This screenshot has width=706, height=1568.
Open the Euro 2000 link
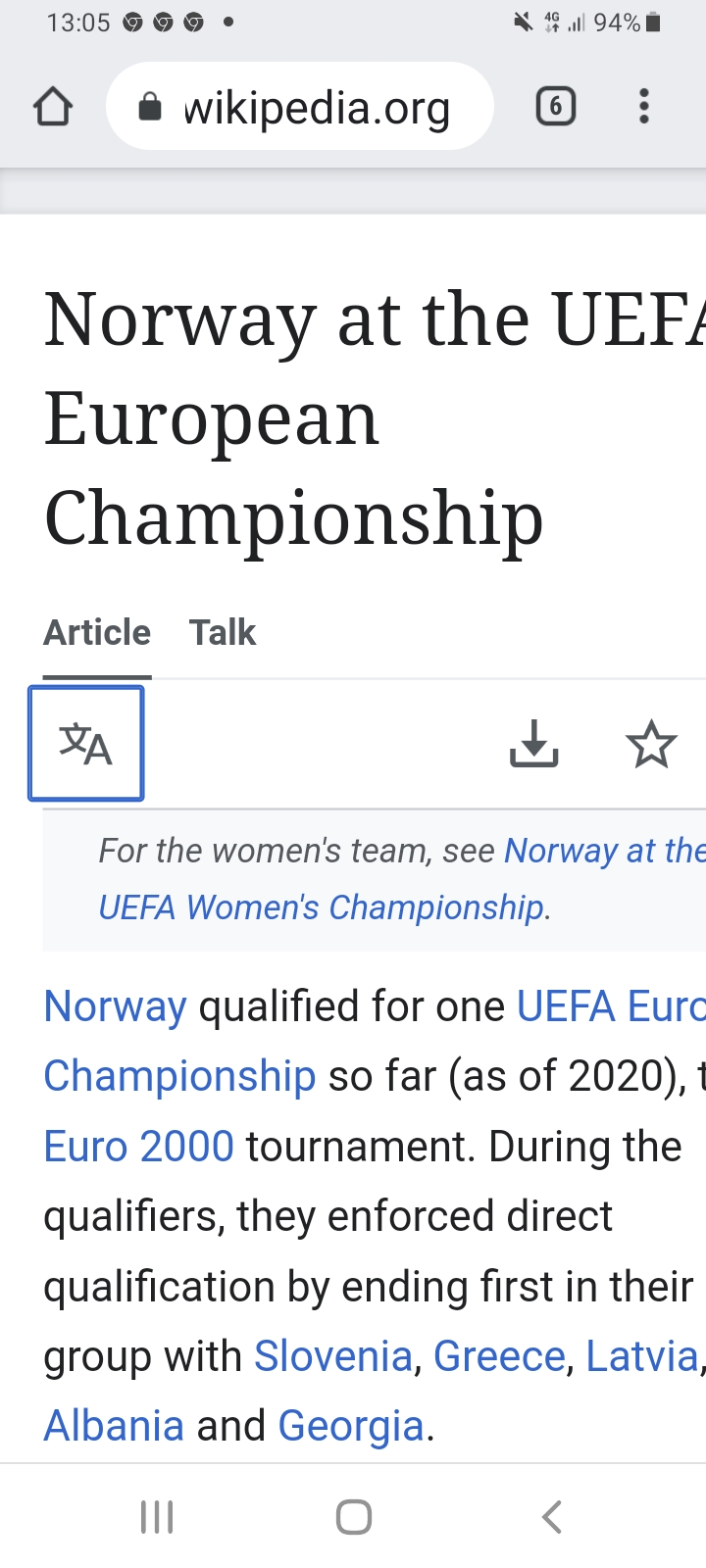point(138,1146)
